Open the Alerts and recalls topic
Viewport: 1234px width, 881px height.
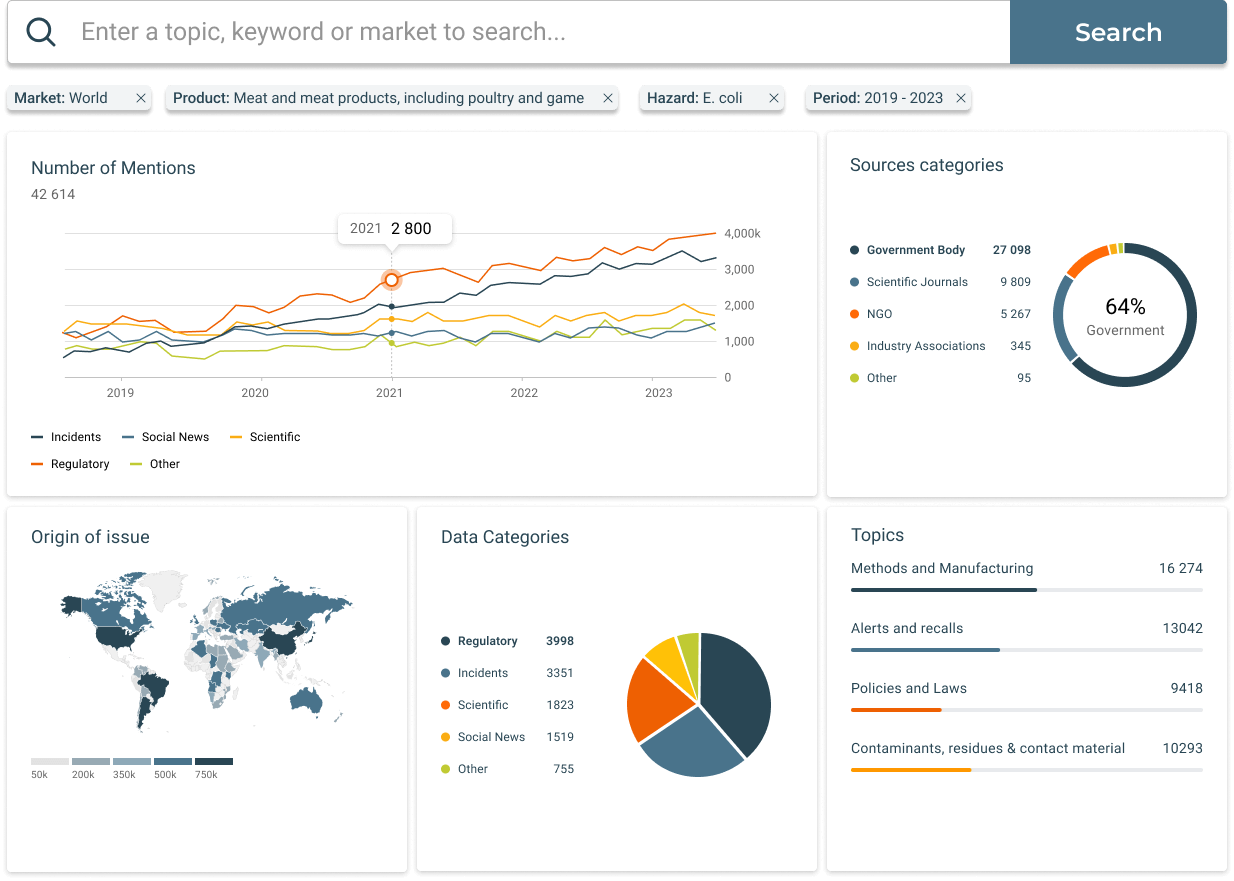[x=907, y=628]
